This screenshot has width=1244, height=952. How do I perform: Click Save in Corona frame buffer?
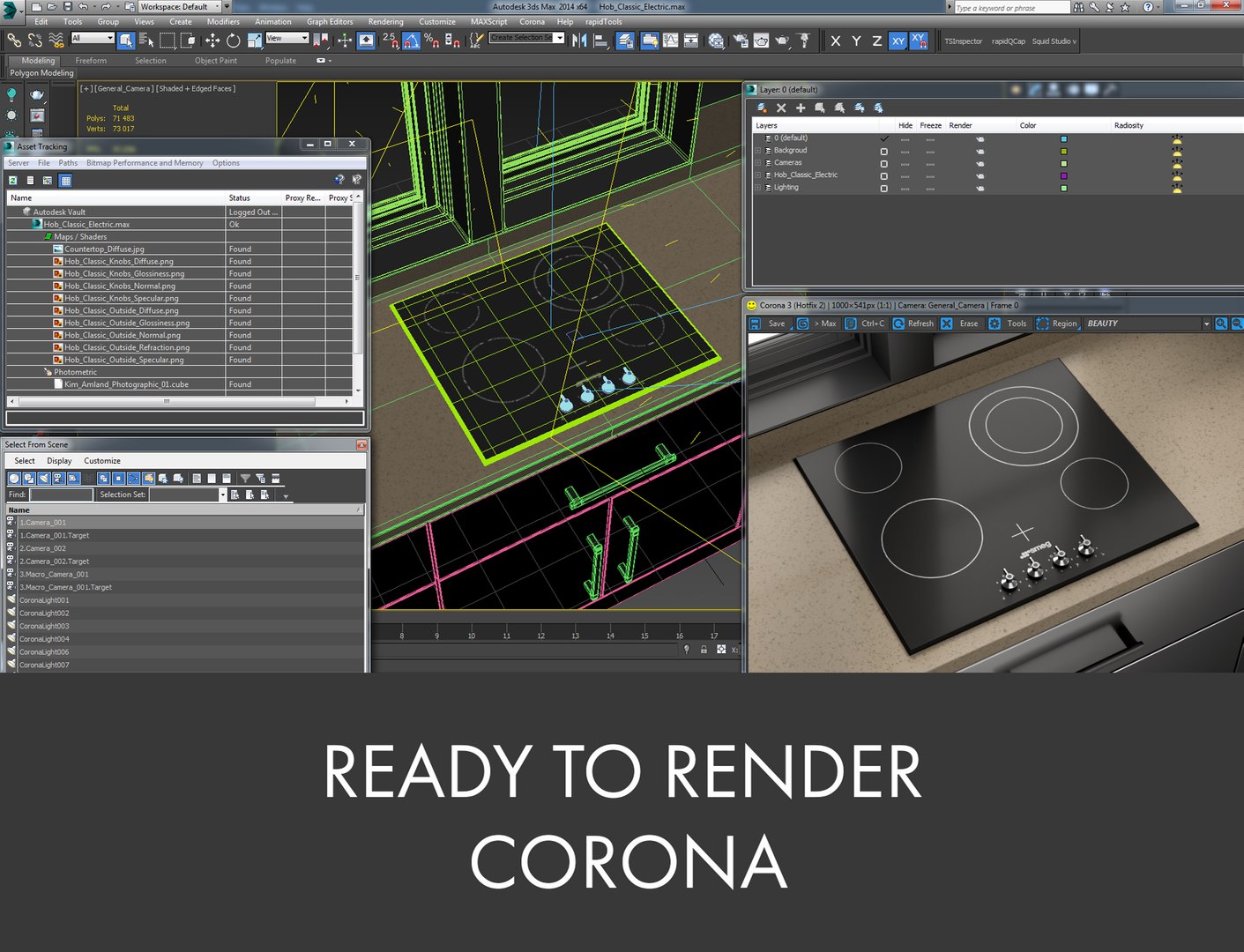[768, 324]
